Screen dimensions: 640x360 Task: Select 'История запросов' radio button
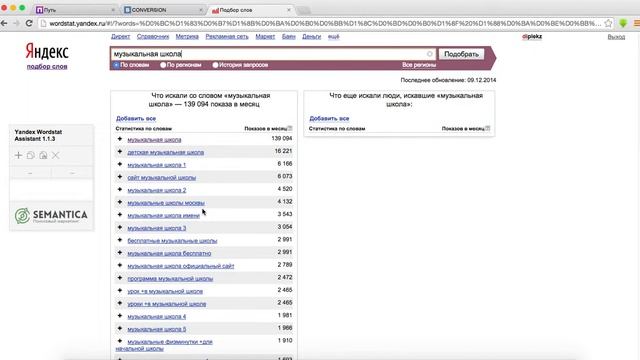215,65
